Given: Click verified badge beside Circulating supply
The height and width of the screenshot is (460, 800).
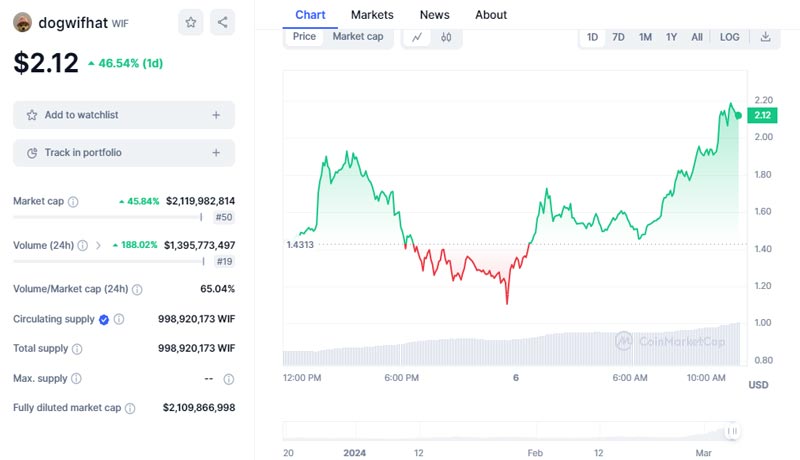Looking at the screenshot, I should click(103, 319).
